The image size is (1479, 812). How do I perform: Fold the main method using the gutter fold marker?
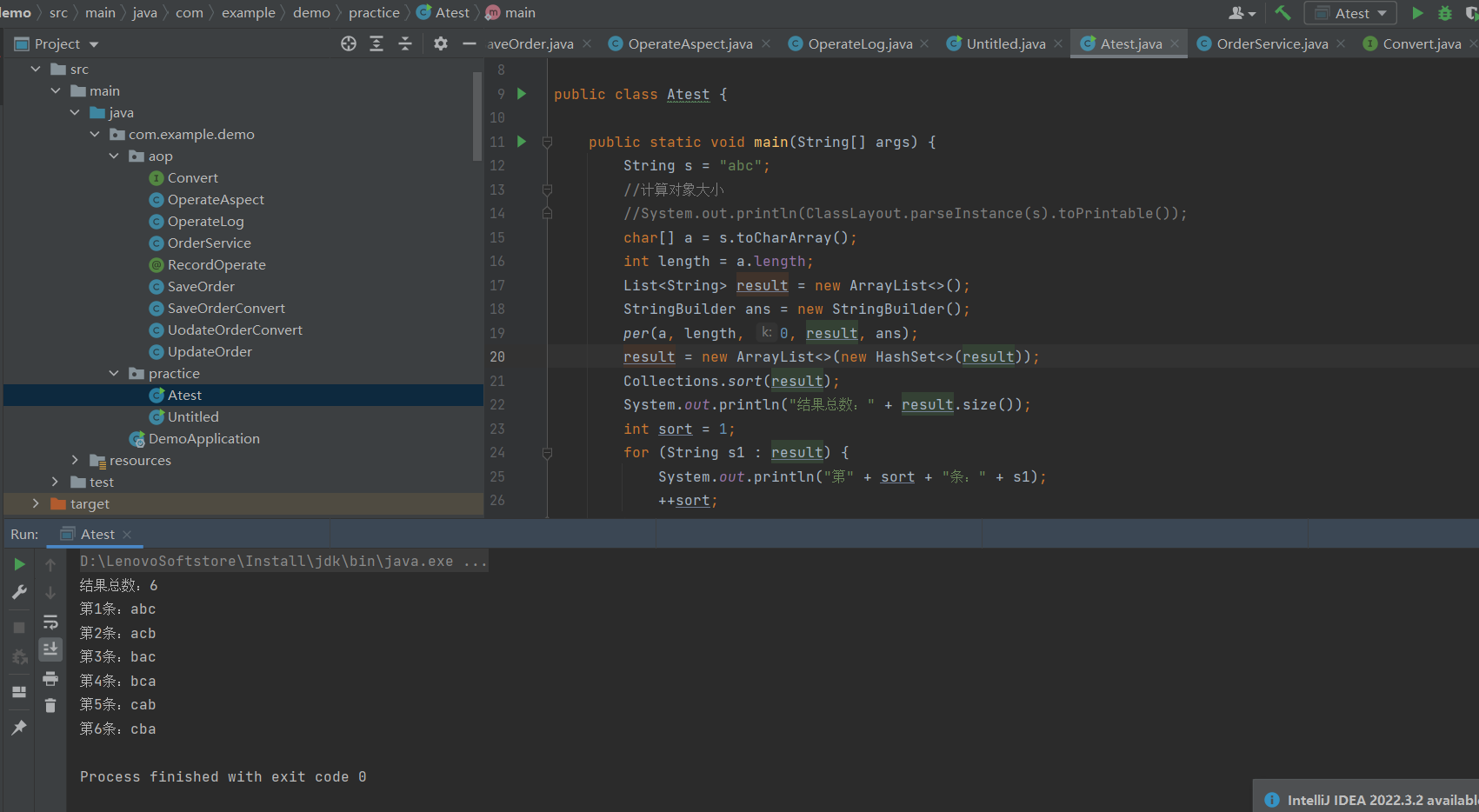[x=547, y=142]
